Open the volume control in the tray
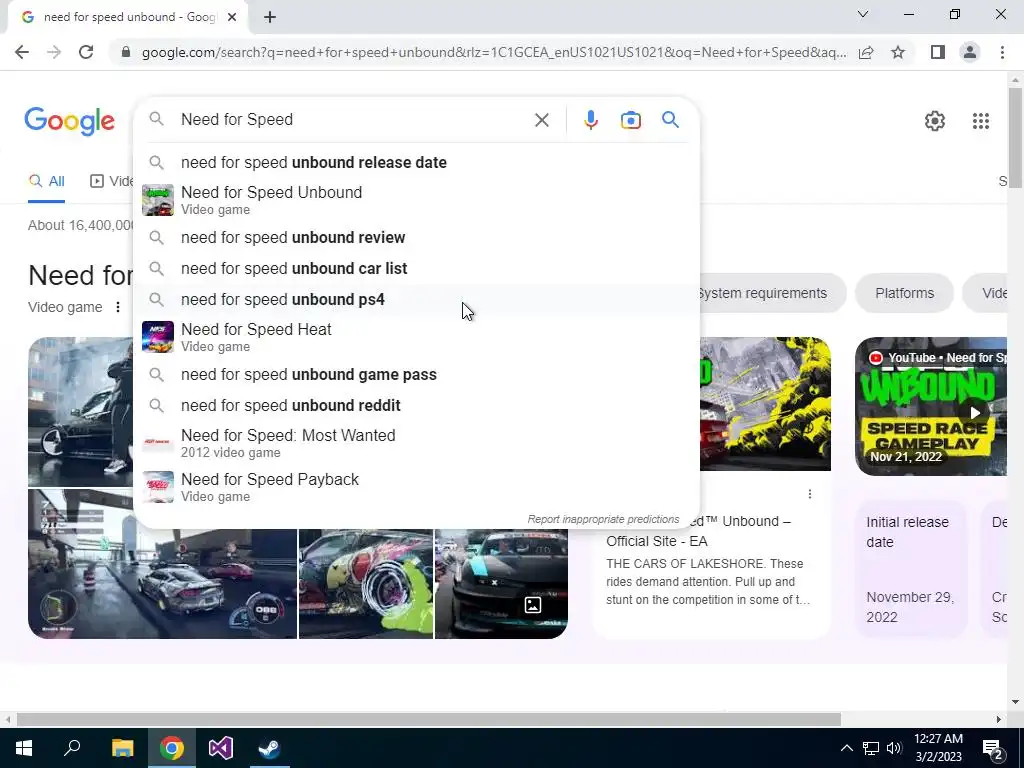 click(x=894, y=748)
